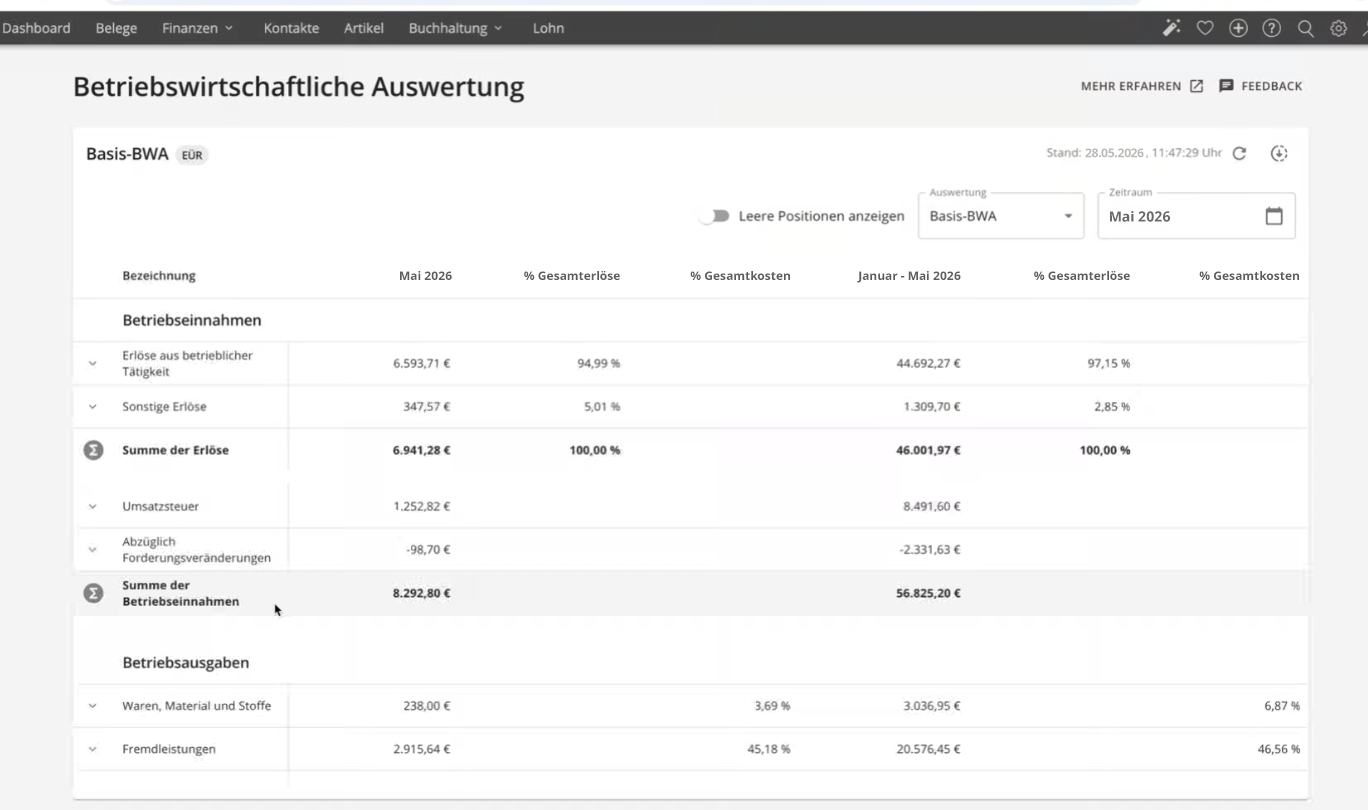Click the search magnifier icon
Viewport: 1368px width, 810px height.
1305,28
